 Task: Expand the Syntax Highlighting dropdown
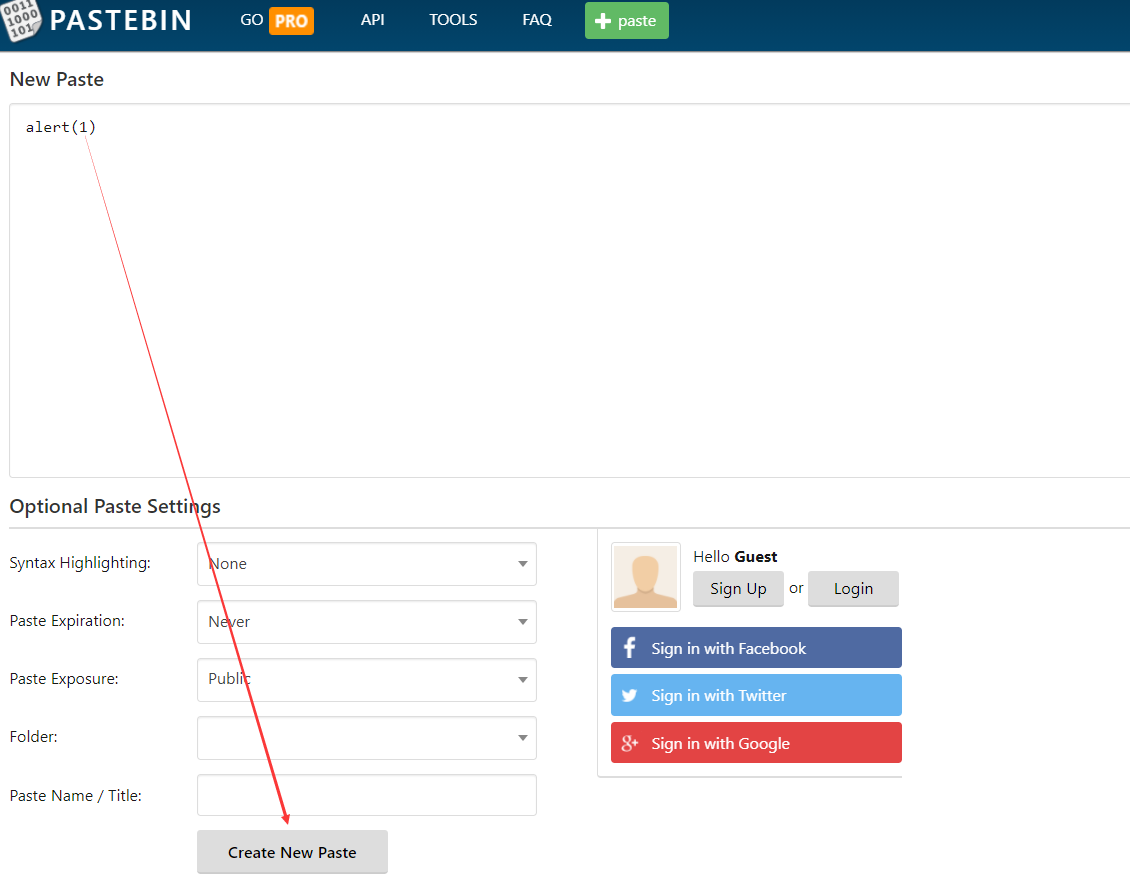pyautogui.click(x=367, y=564)
